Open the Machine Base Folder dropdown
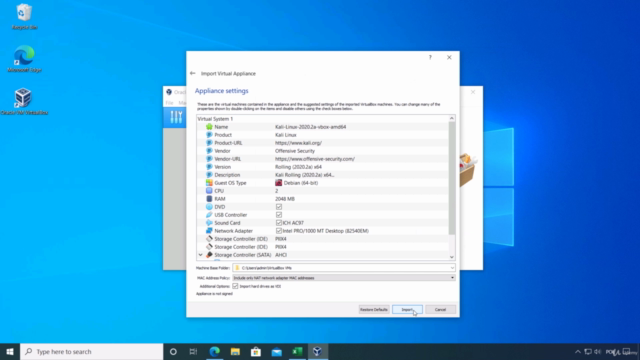The height and width of the screenshot is (360, 640). coord(452,268)
